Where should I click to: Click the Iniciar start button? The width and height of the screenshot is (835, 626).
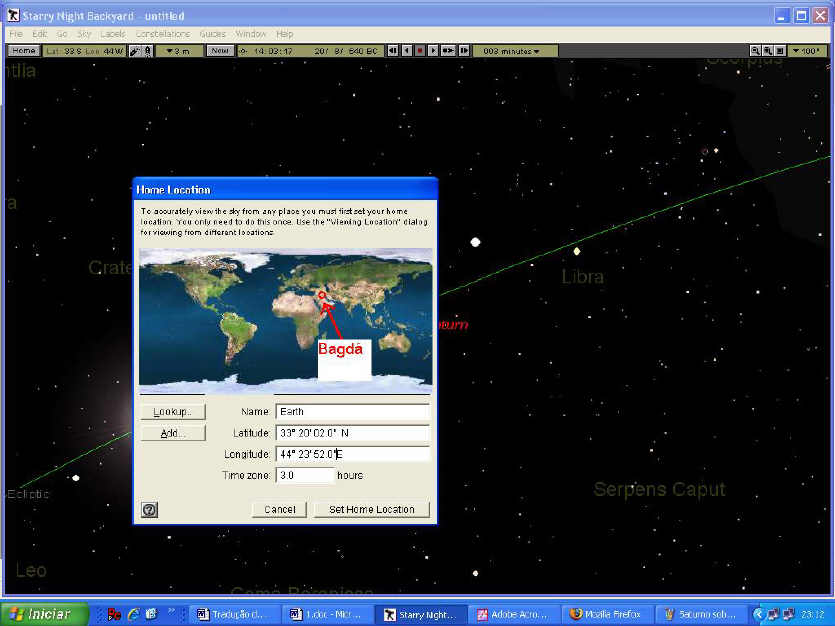44,614
